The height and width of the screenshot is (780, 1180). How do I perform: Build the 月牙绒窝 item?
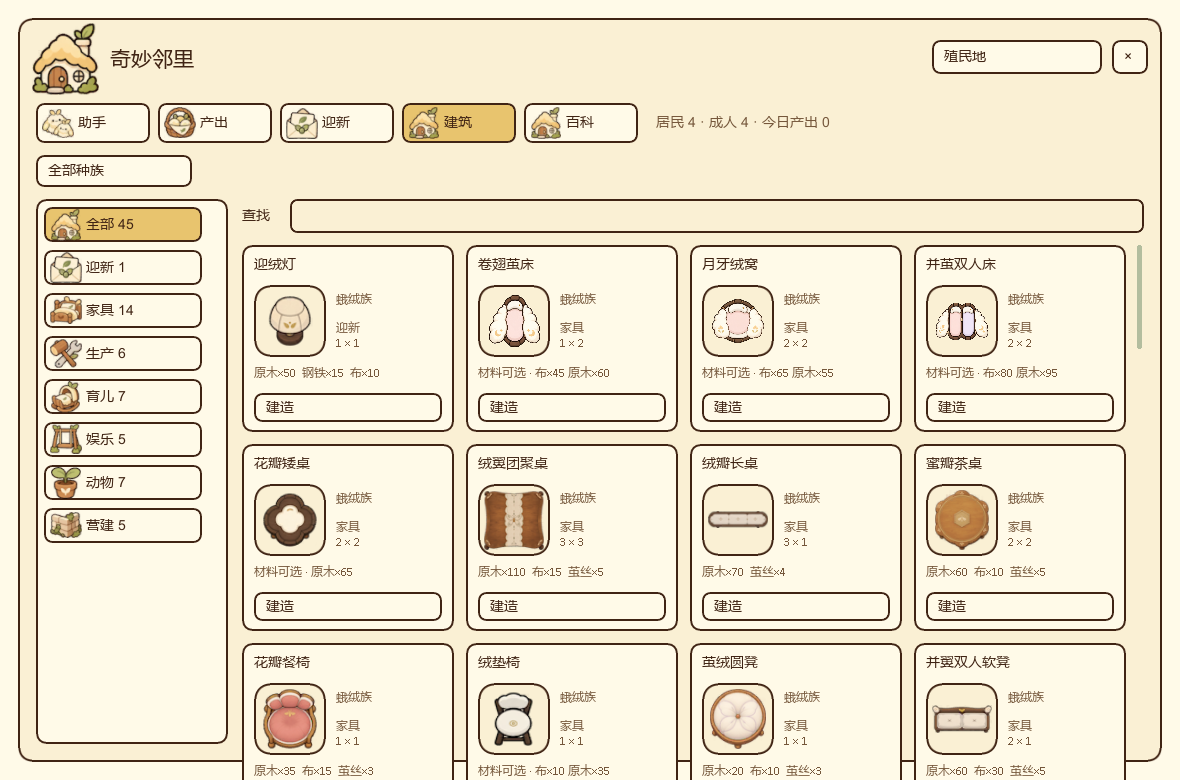pos(795,407)
